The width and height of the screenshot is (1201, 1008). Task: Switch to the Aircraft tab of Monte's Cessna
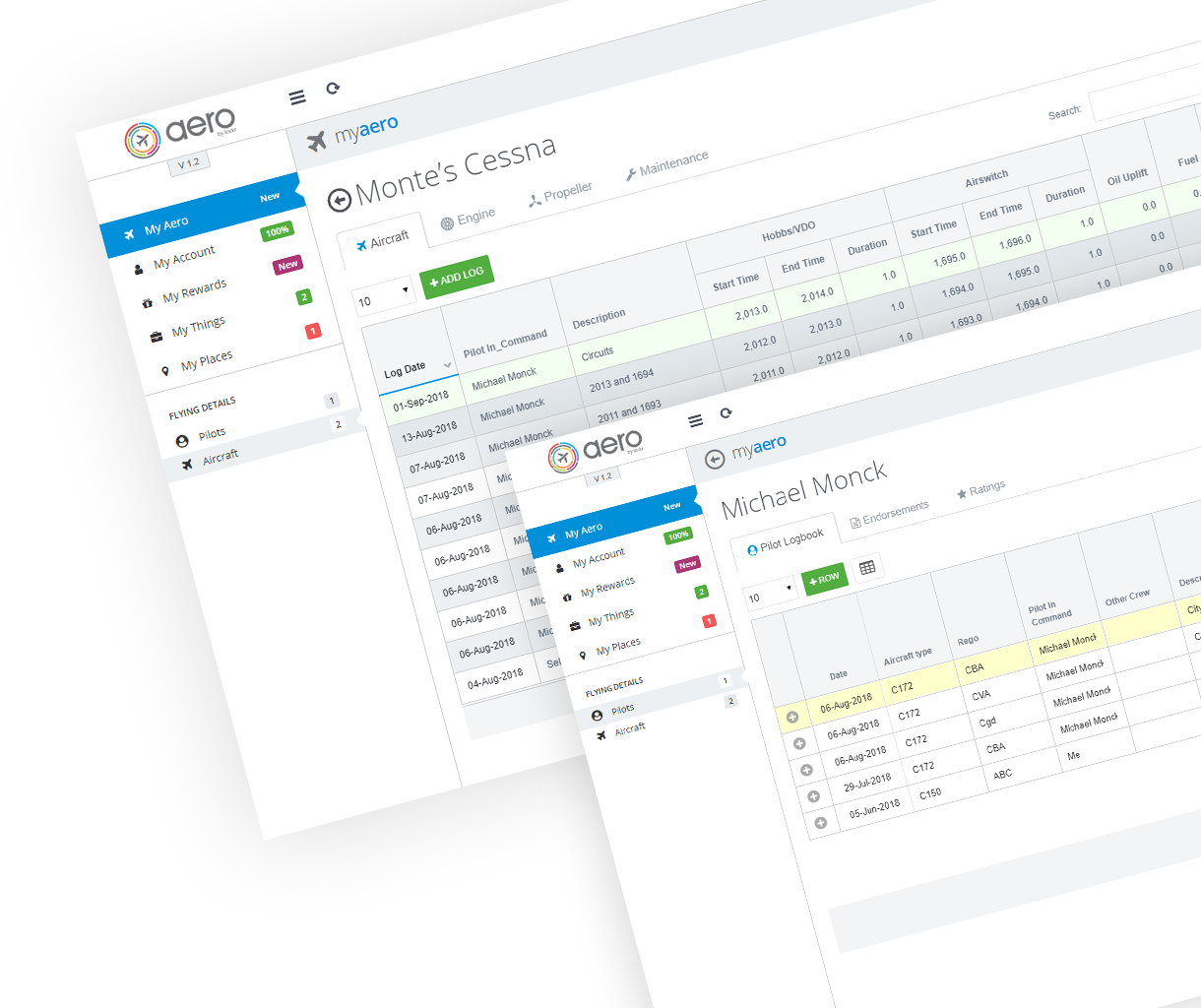pos(383,241)
